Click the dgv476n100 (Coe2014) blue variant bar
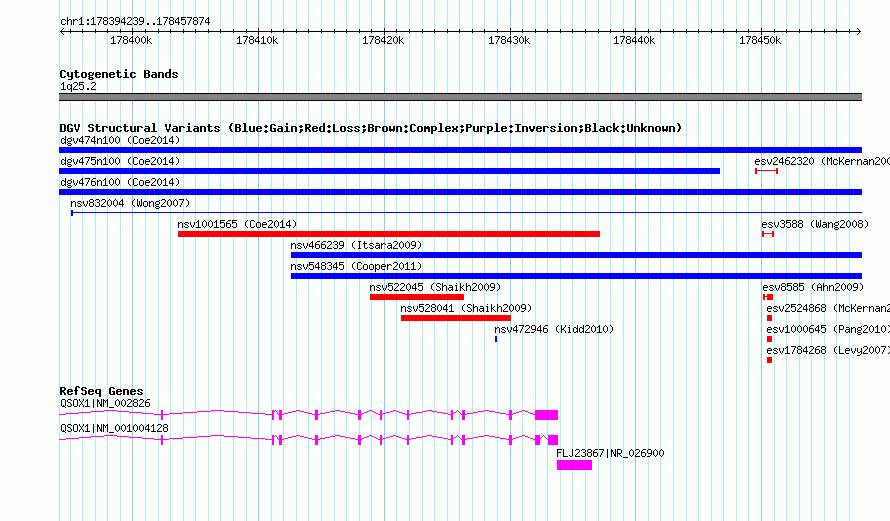Viewport: 890px width, 521px height. coord(460,192)
